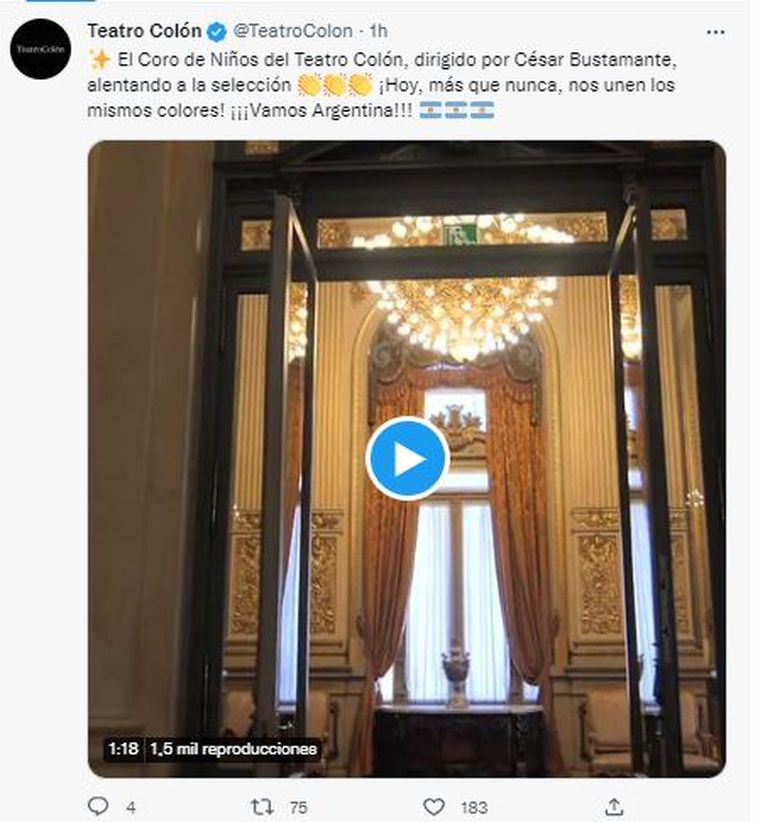This screenshot has height=822, width=770.
Task: Click the blue verified badge
Action: 216,31
